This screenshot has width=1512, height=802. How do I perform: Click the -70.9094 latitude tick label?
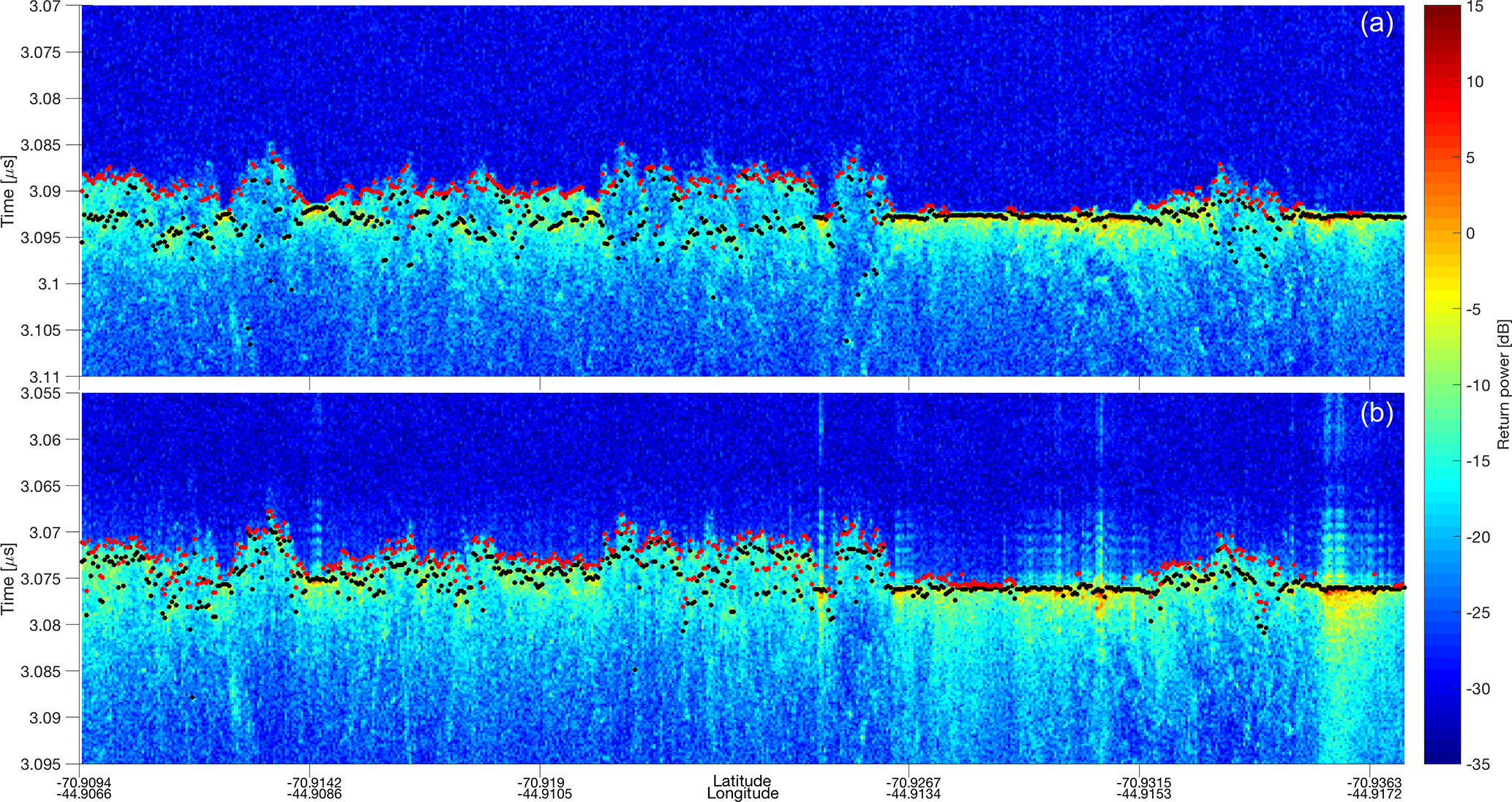[84, 782]
